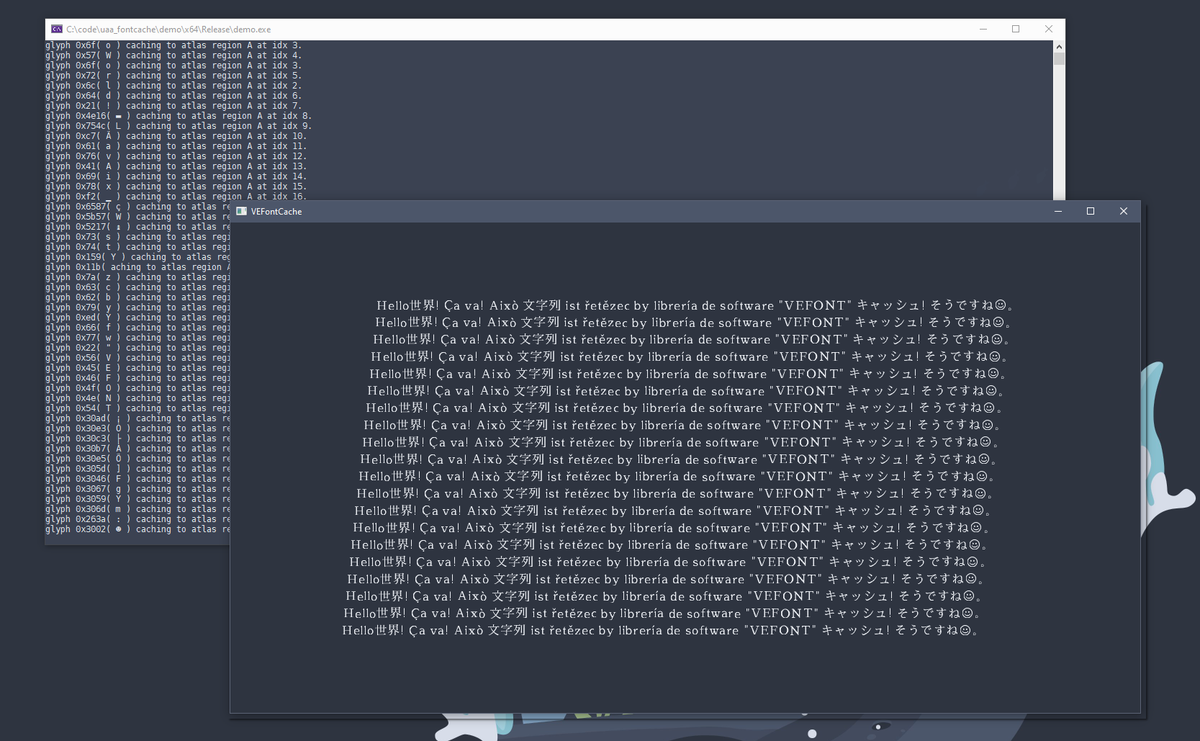Click console line starting glyph 0x5b57
1200x741 pixels.
point(138,216)
